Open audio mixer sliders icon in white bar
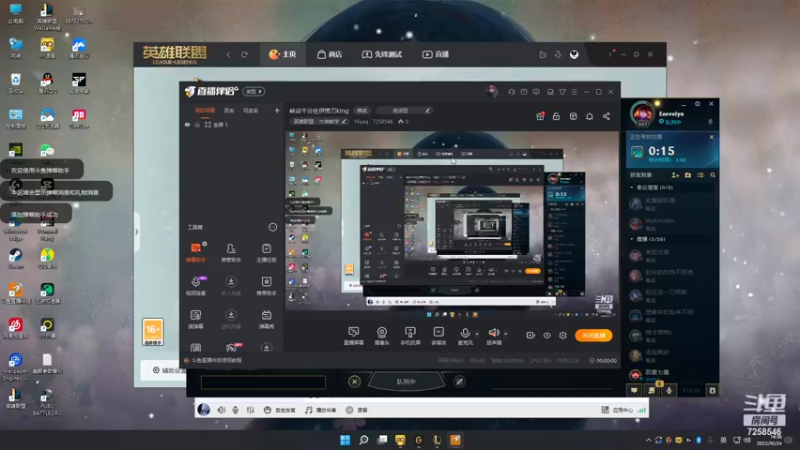The image size is (800, 450). click(250, 410)
